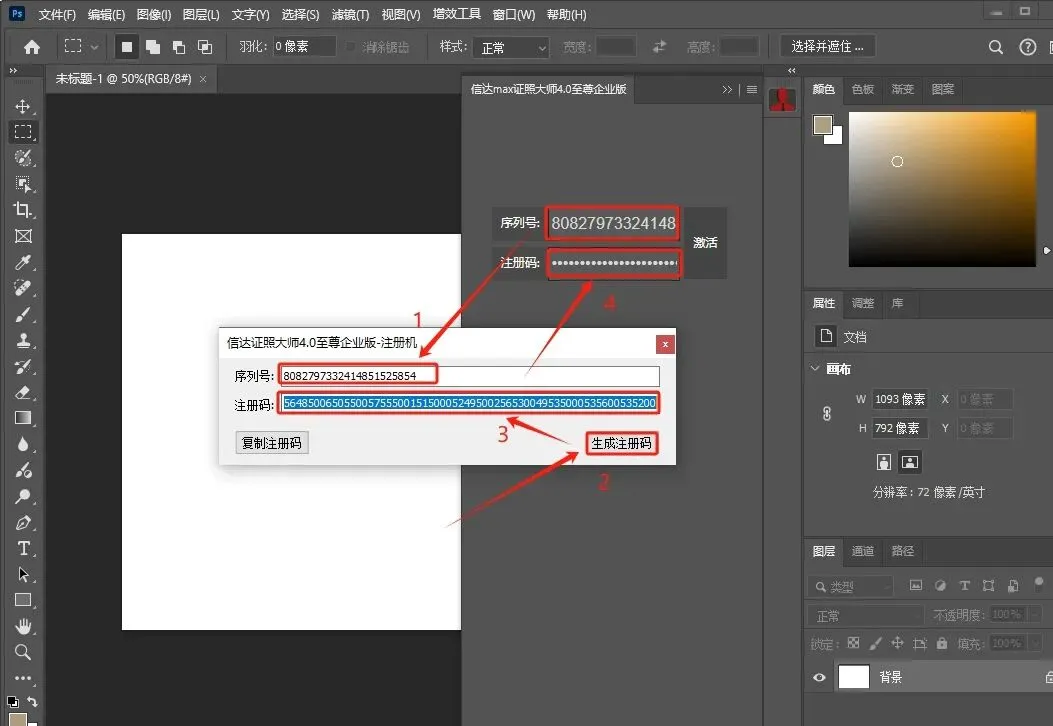Select the Object Selection tool
Screen dimensions: 1053x726
23,184
